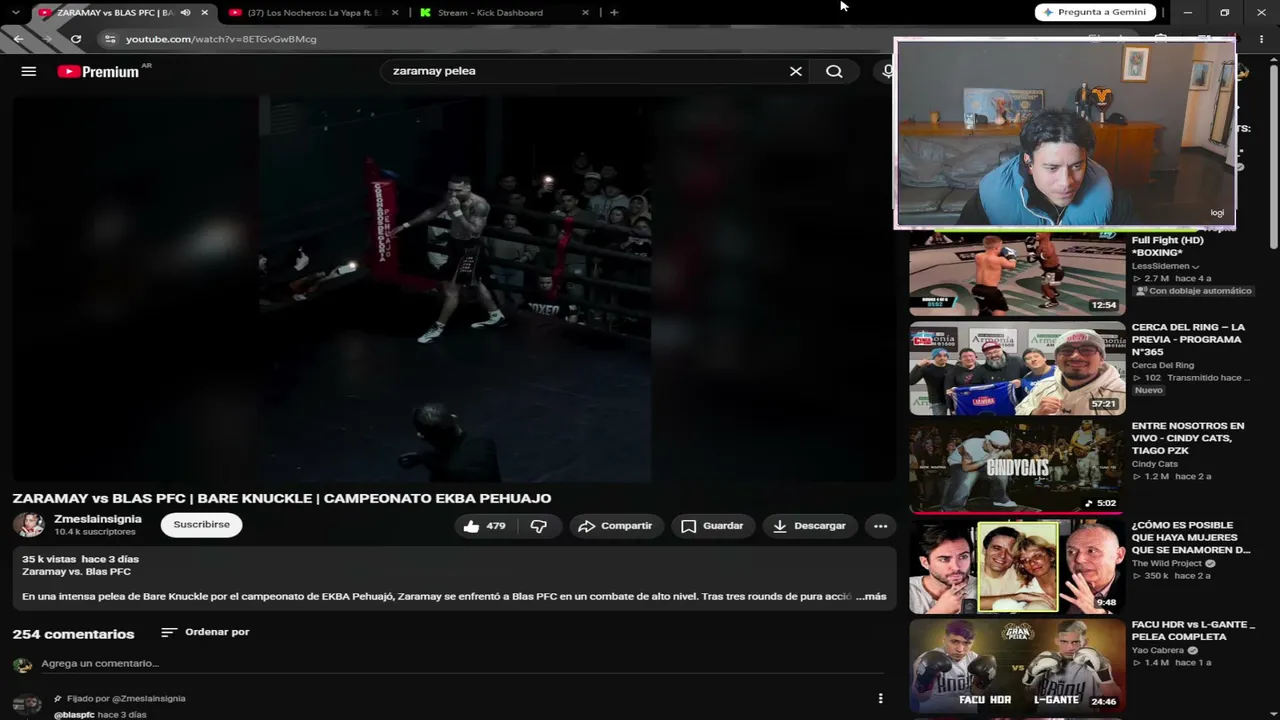Like the video with thumbs-up 479
The image size is (1280, 720).
point(484,526)
